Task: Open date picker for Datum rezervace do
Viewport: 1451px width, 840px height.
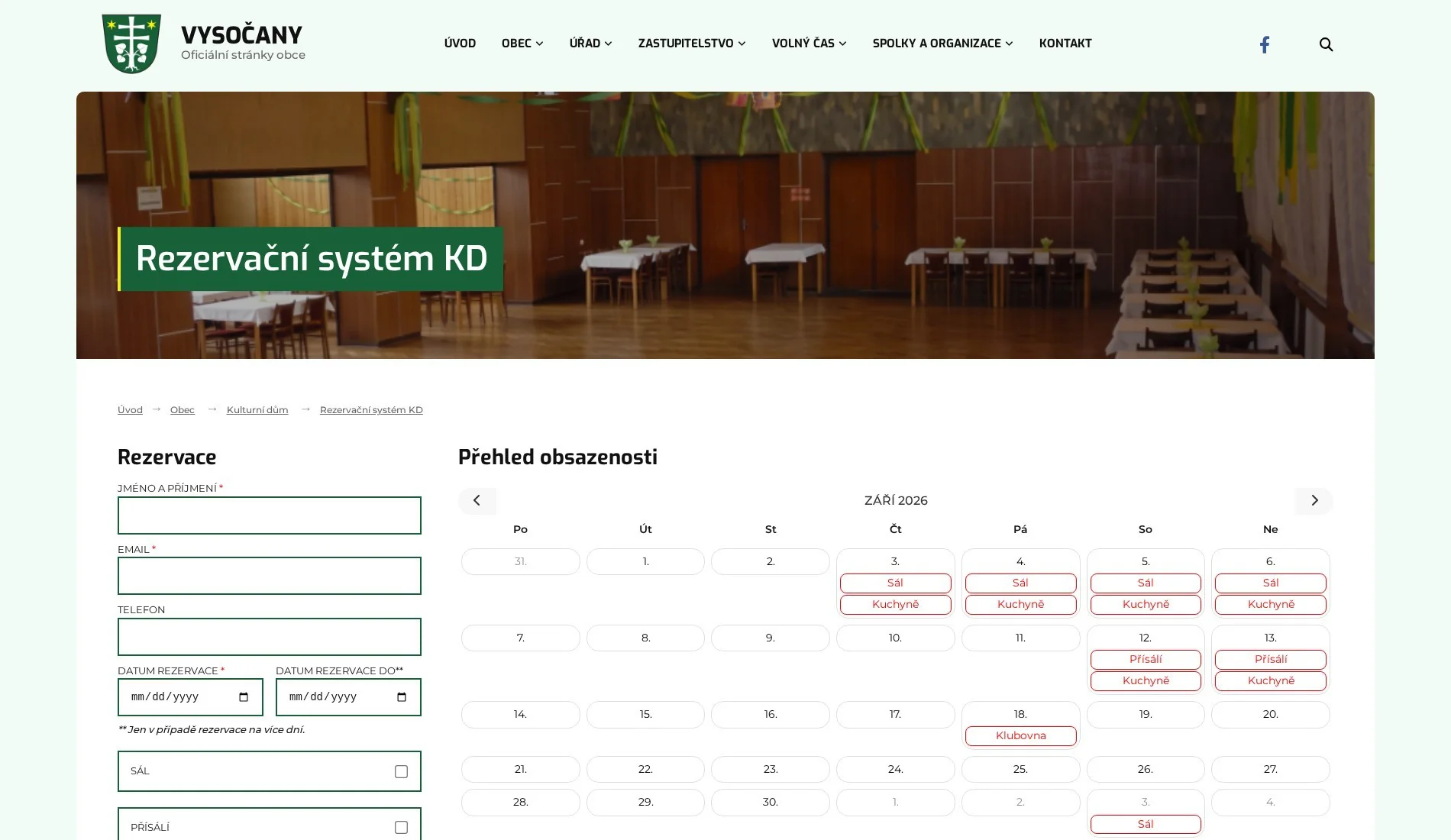Action: click(402, 697)
